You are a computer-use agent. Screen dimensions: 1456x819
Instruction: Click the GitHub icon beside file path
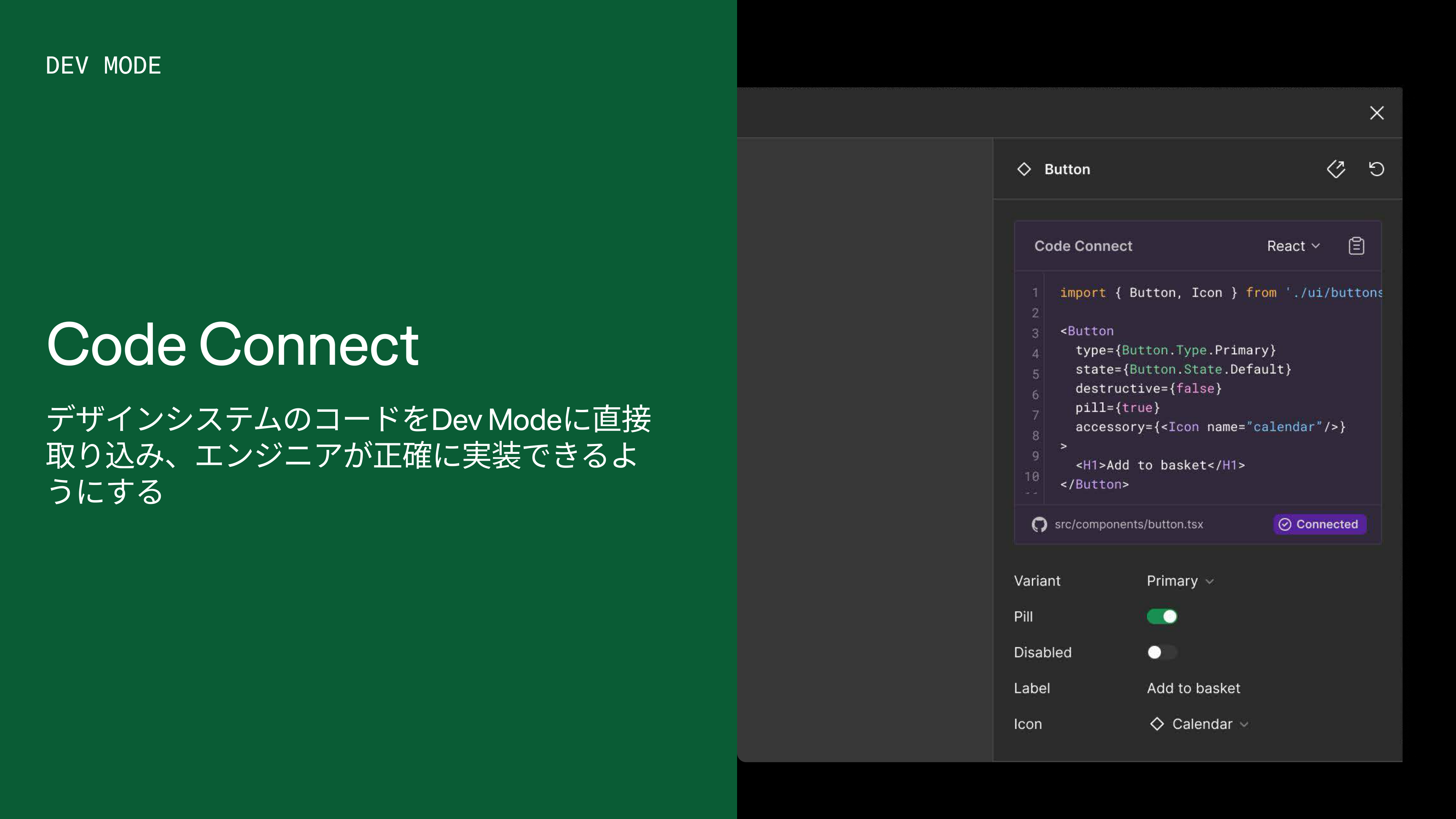coord(1039,524)
